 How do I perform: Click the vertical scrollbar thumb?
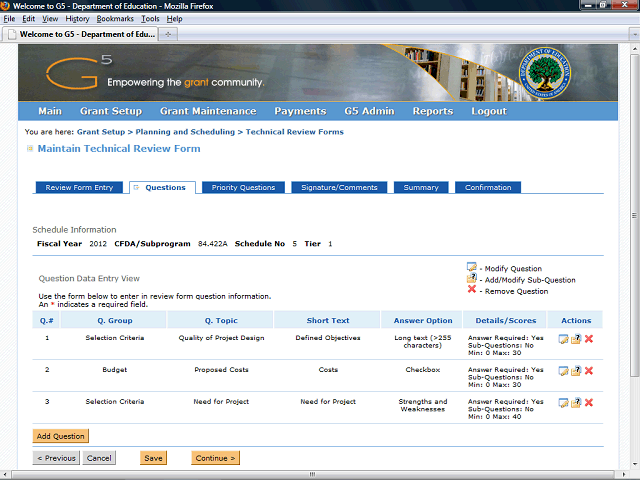(x=634, y=216)
